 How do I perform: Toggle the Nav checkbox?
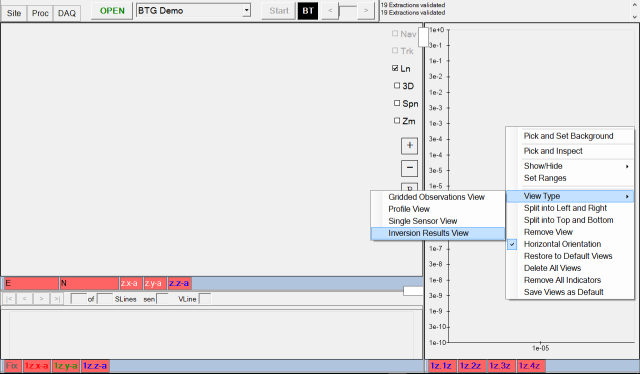[395, 33]
